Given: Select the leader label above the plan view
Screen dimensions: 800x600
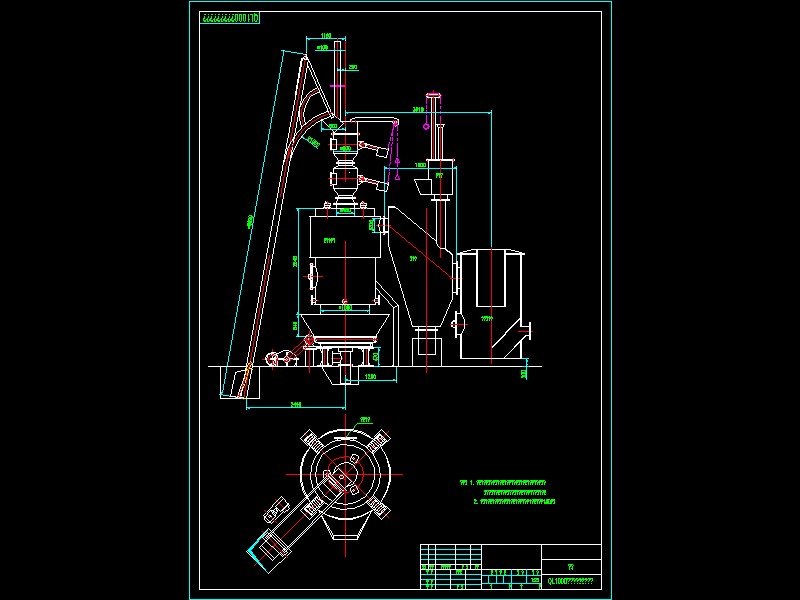Looking at the screenshot, I should pos(366,419).
